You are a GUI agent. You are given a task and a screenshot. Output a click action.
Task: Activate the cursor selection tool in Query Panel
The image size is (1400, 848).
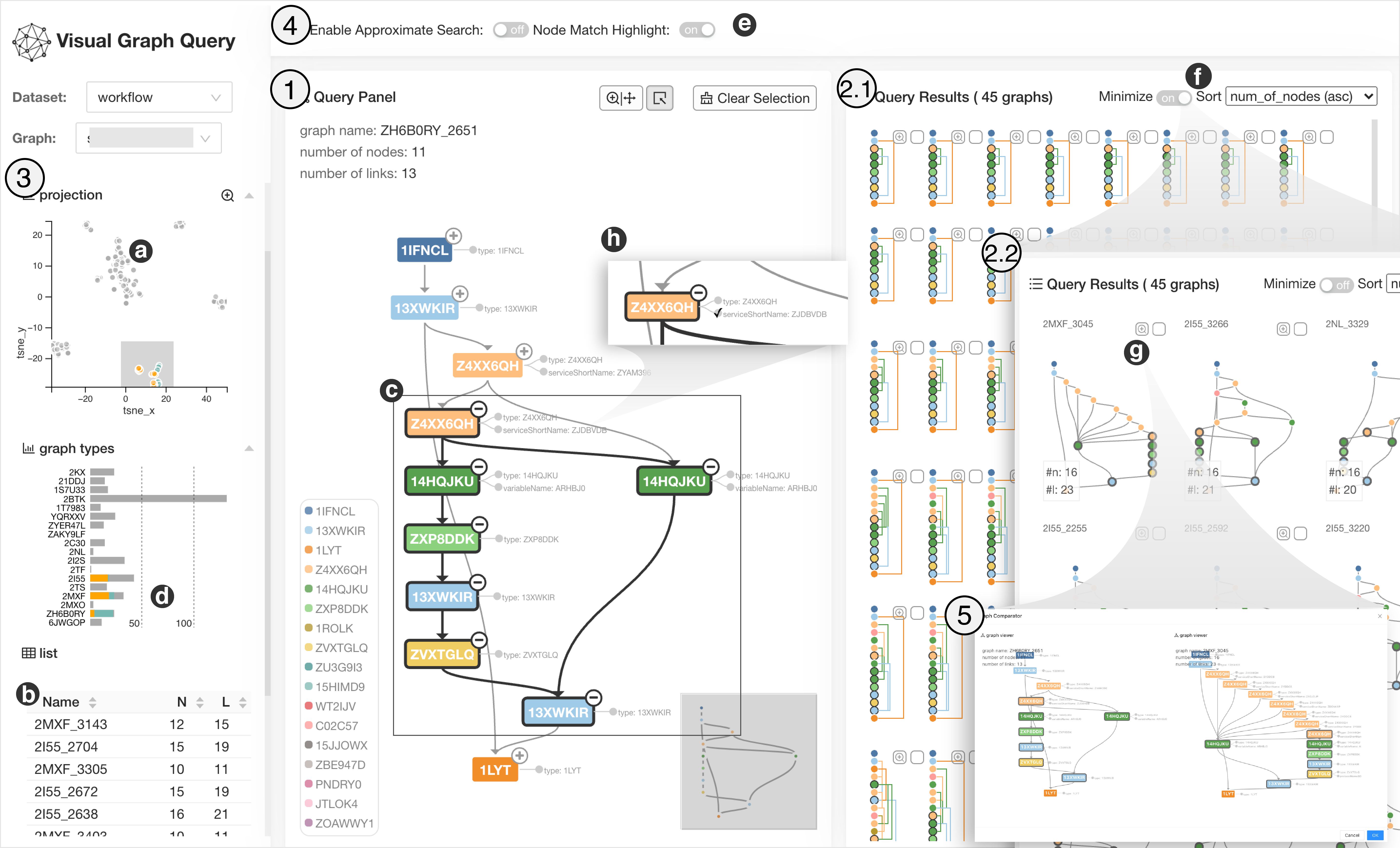click(x=660, y=98)
